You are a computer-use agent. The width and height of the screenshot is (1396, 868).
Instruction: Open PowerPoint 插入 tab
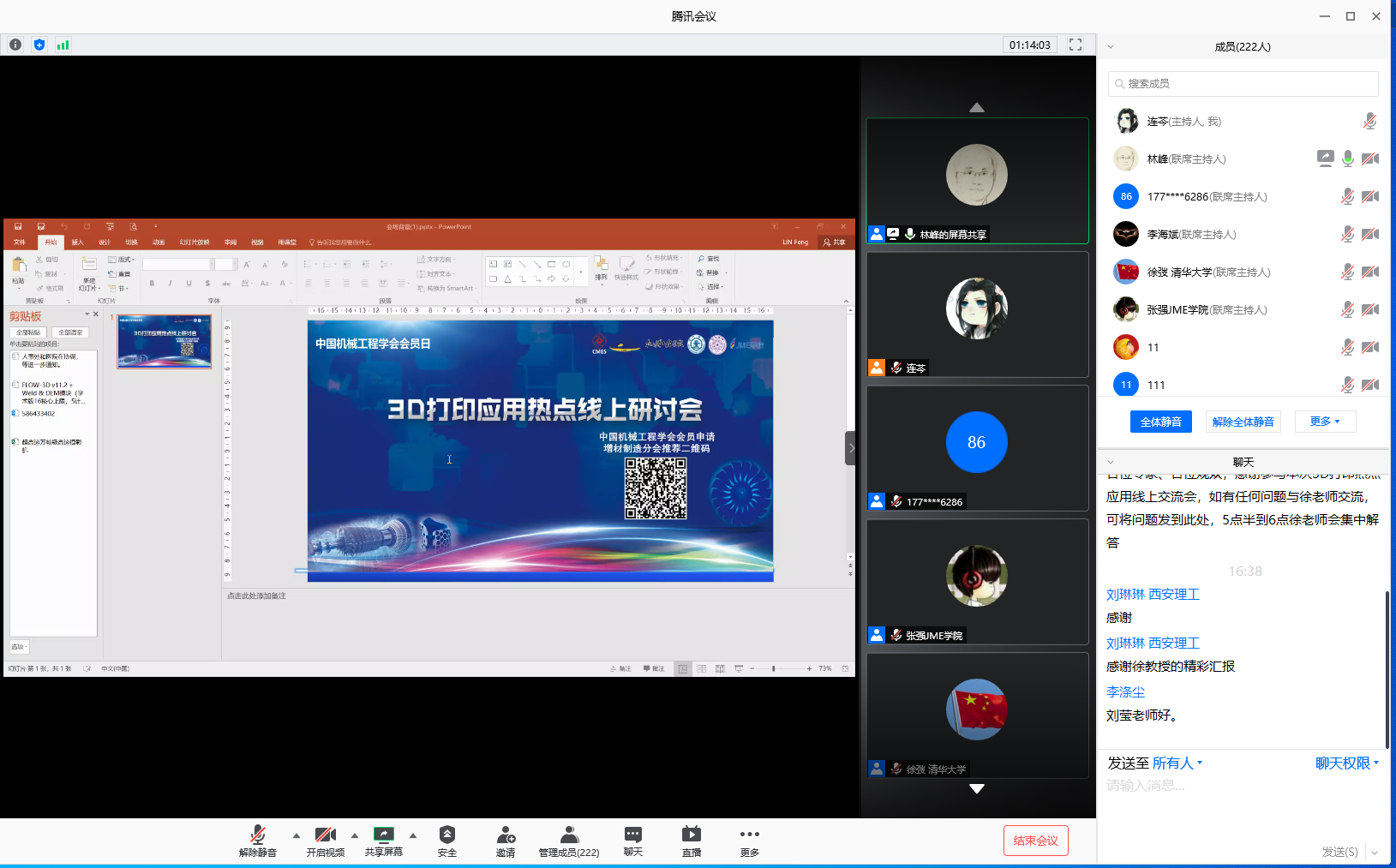pos(78,242)
